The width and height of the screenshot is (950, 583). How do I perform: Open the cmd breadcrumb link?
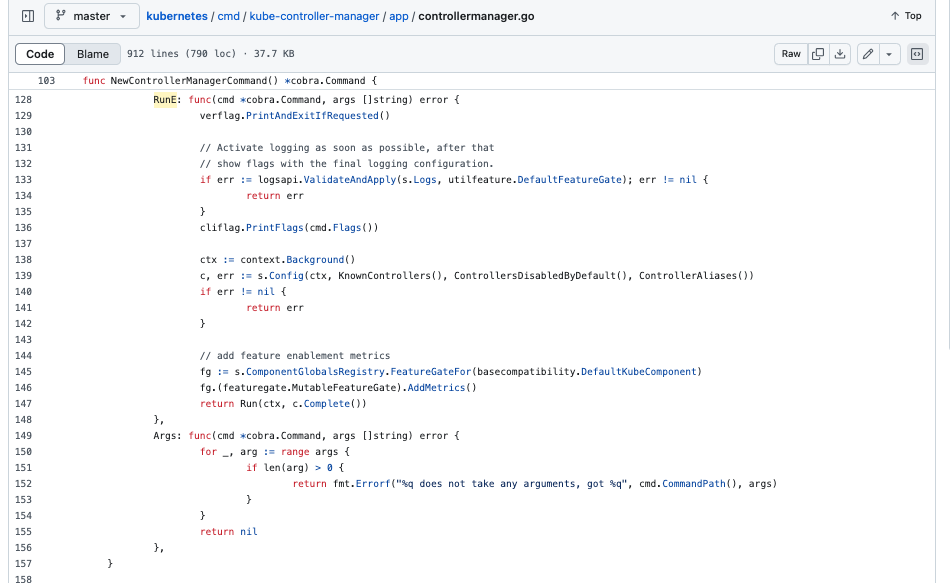click(x=228, y=16)
